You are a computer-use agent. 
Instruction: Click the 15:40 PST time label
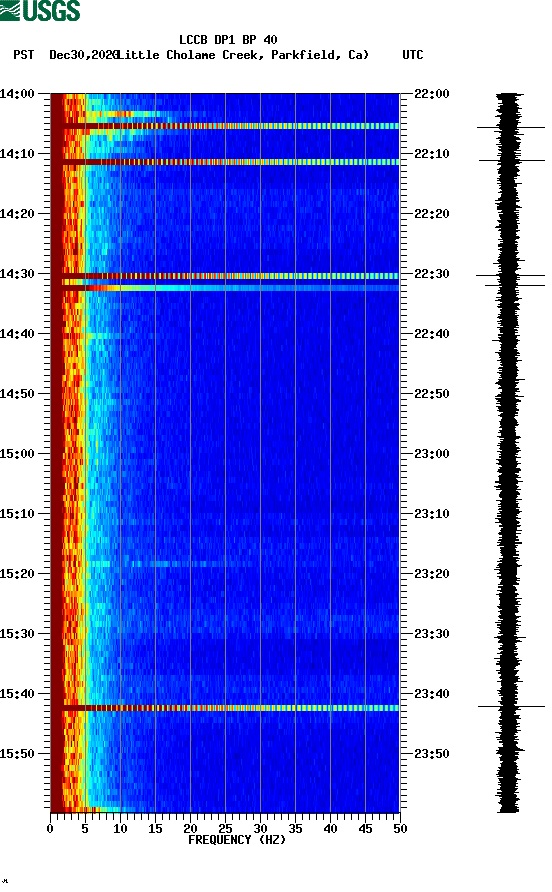(x=17, y=694)
